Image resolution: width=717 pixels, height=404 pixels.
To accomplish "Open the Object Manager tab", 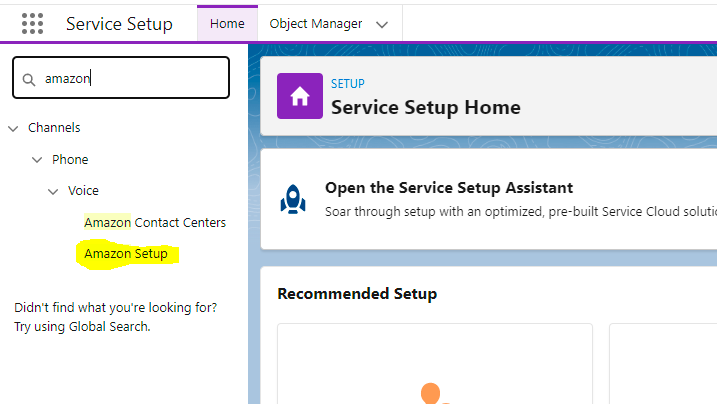I will click(315, 24).
